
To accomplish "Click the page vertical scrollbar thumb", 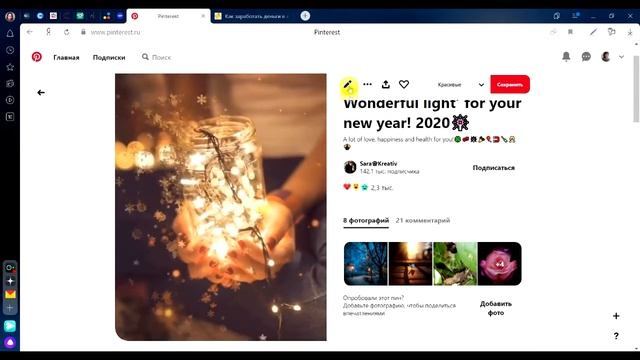I will click(x=636, y=89).
